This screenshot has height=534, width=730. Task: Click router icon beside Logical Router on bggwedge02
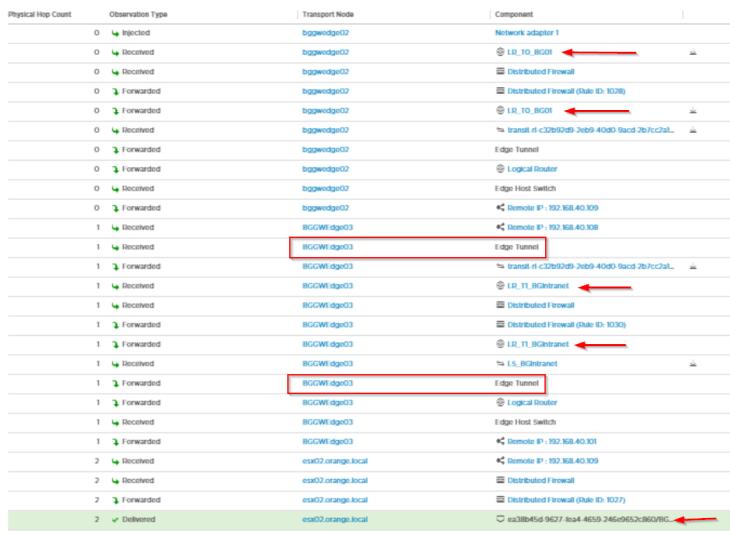tap(500, 169)
